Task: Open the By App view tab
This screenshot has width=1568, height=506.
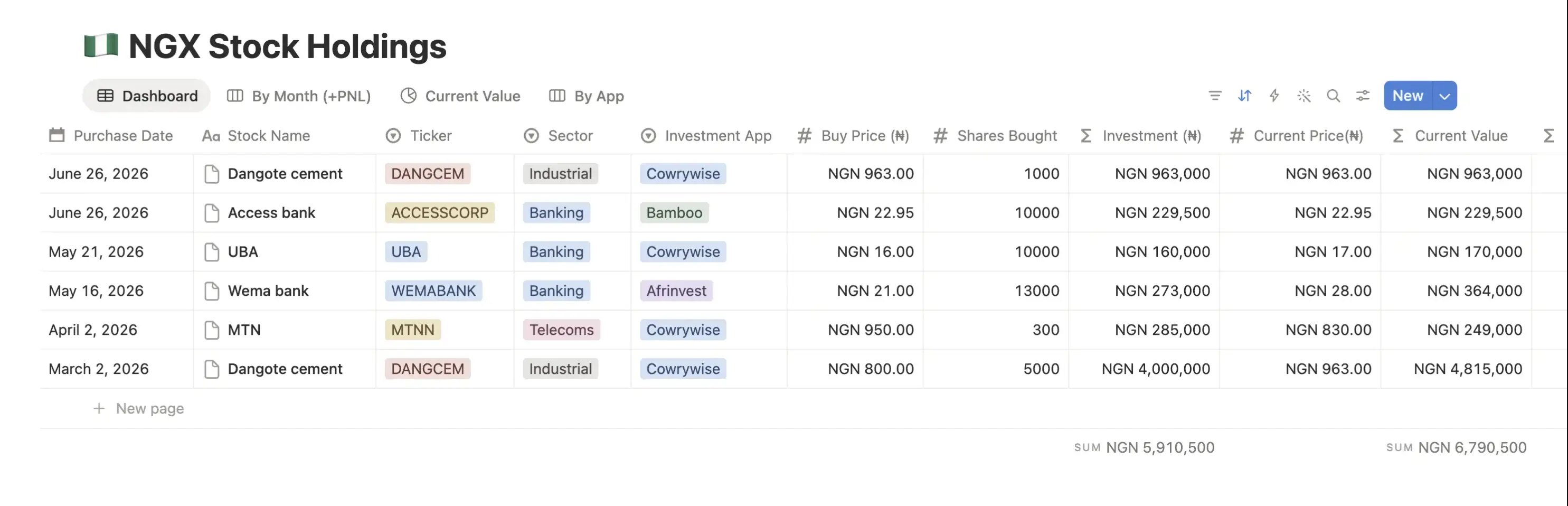Action: [x=586, y=96]
